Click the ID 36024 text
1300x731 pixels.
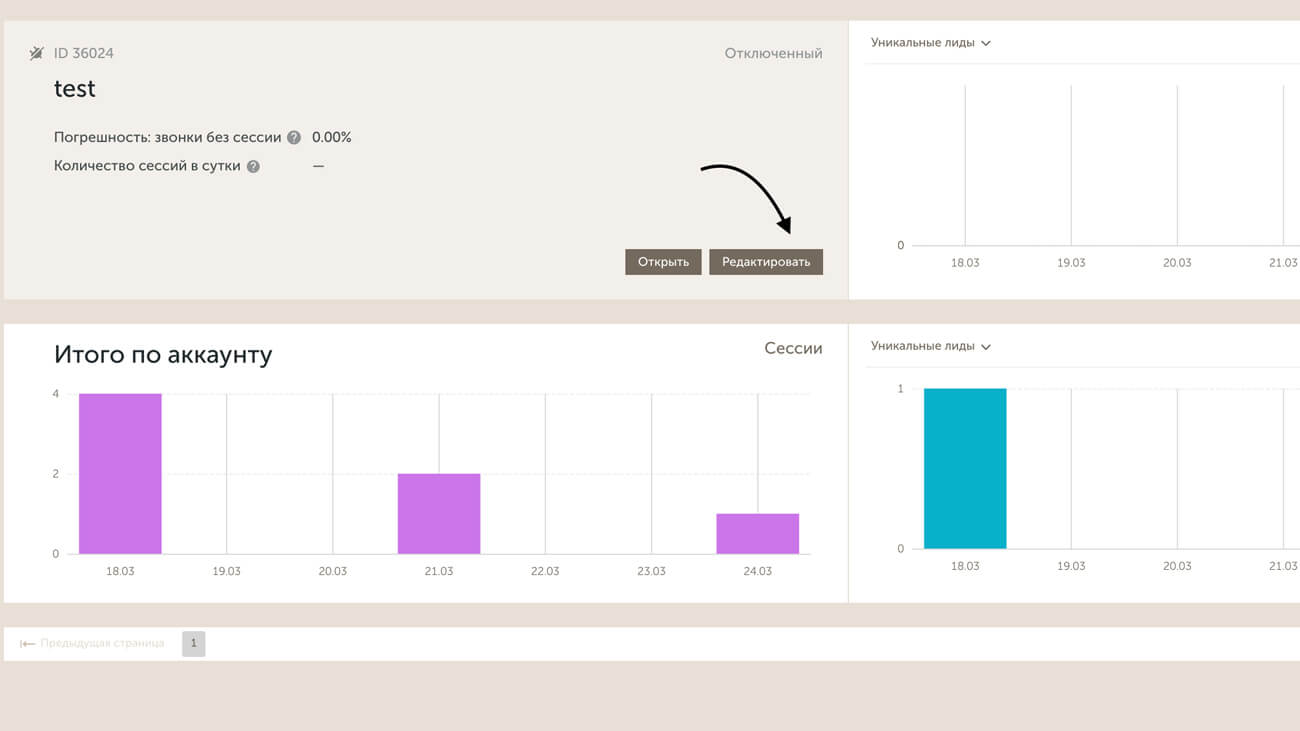click(x=84, y=53)
